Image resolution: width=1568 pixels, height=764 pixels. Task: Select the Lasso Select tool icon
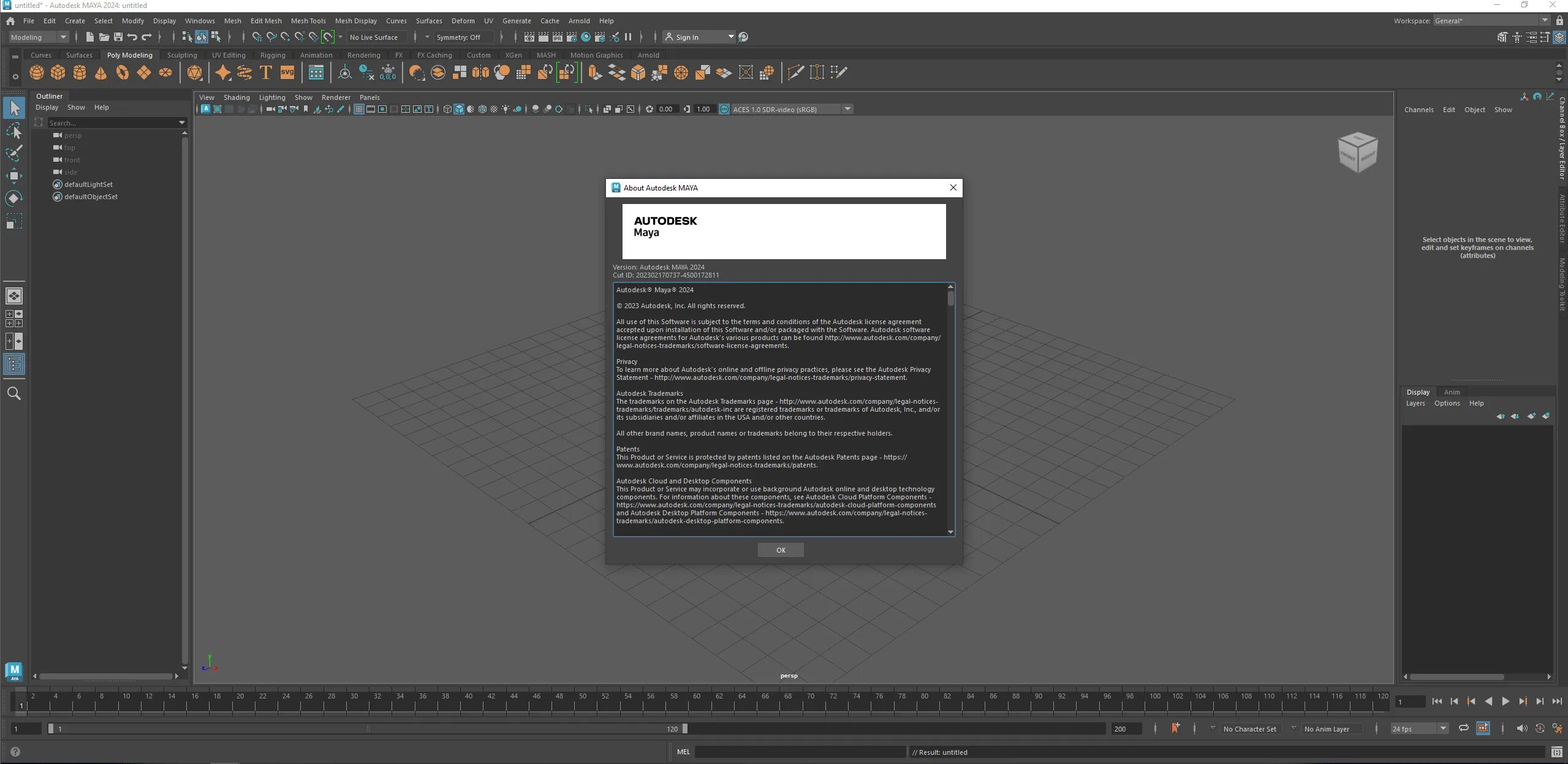point(15,131)
